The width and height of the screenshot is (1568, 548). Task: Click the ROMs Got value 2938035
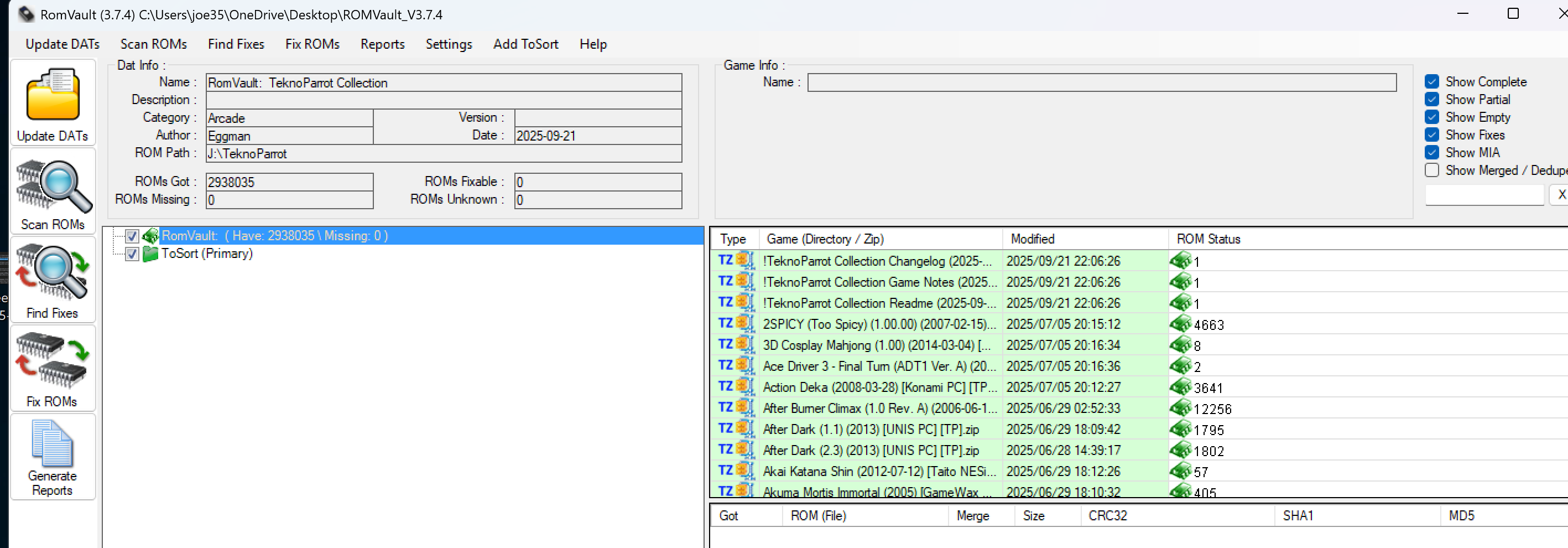point(289,182)
